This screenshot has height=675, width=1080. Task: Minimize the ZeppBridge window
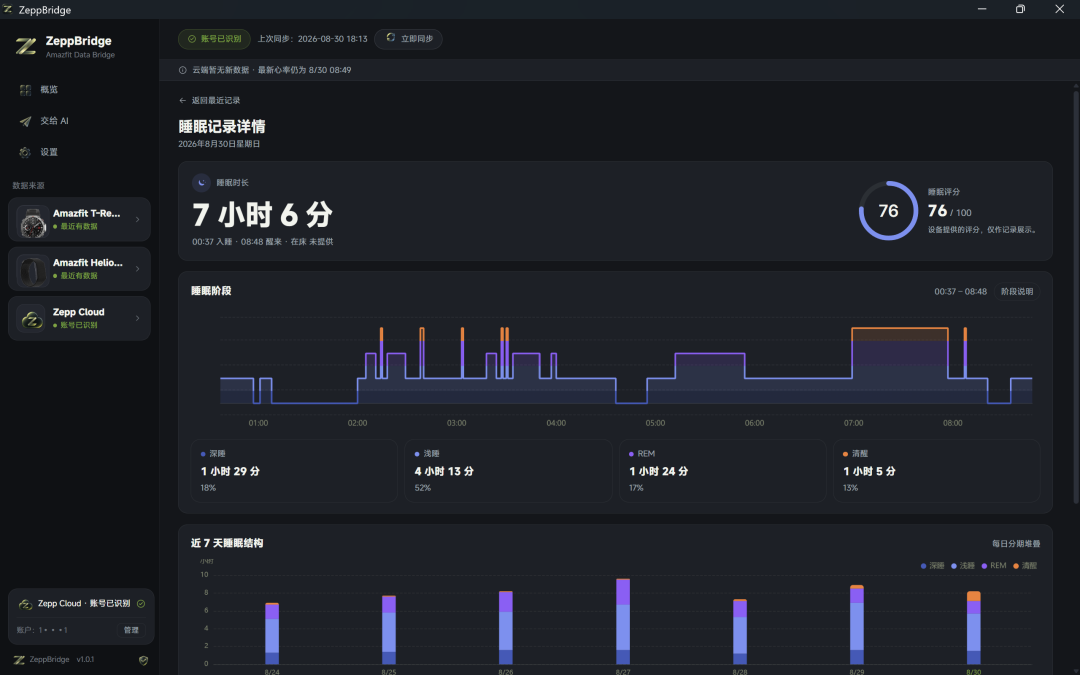[x=982, y=9]
